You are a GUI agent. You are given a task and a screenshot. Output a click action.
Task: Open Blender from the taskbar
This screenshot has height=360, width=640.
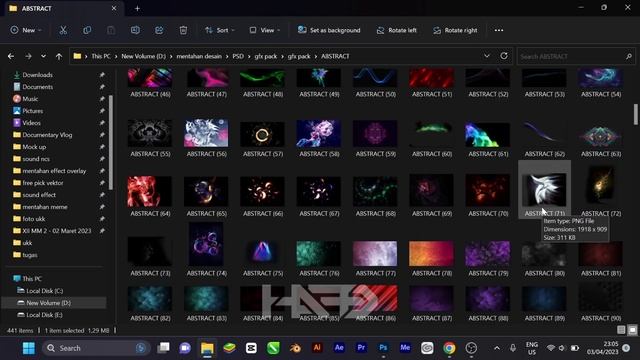295,348
